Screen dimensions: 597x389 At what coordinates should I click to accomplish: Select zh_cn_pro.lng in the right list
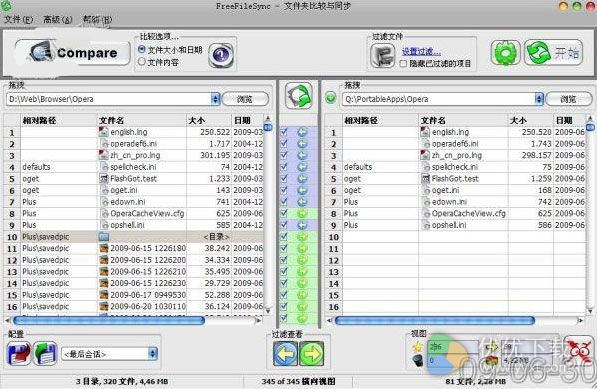point(457,155)
